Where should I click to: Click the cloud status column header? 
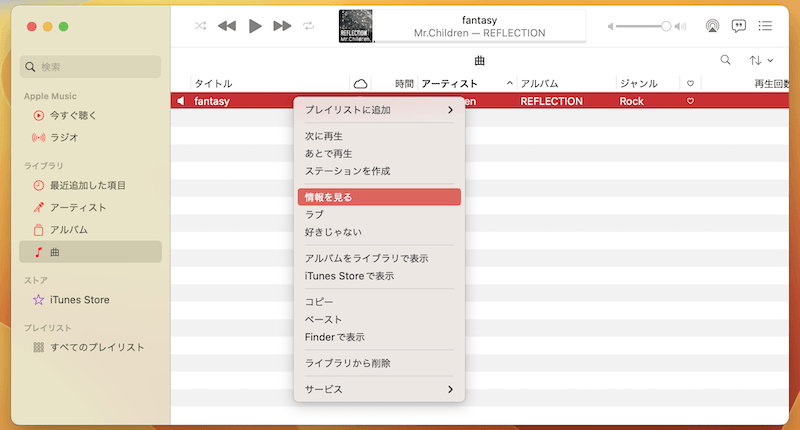point(360,83)
